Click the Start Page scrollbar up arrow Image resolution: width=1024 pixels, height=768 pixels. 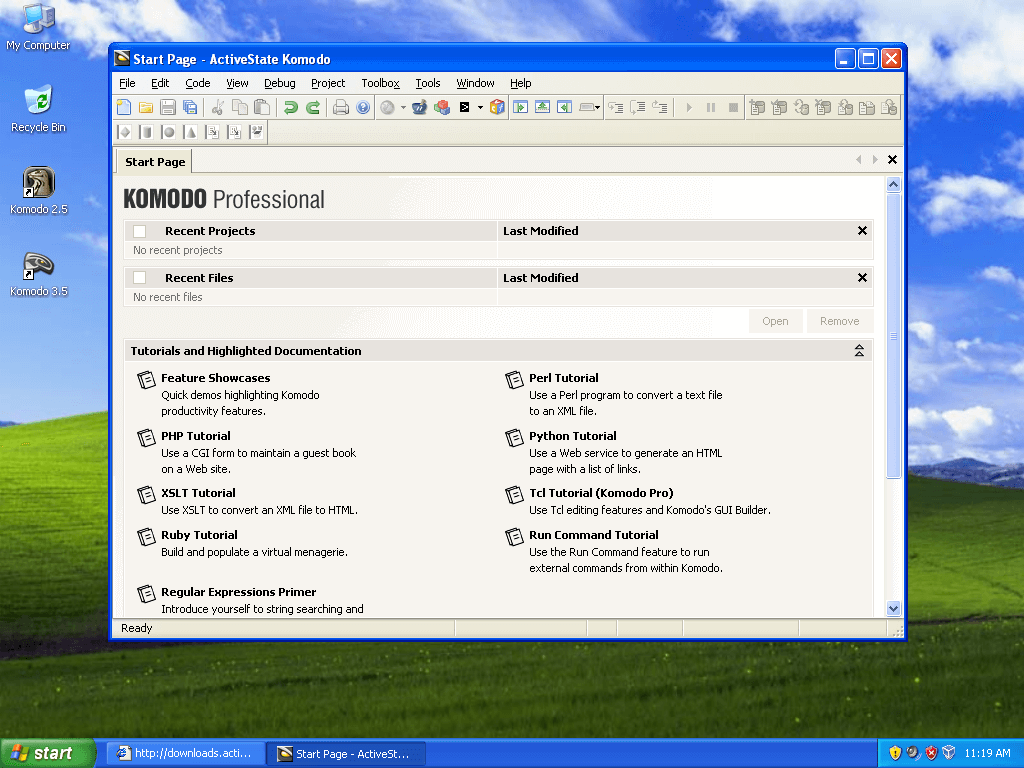coord(893,184)
